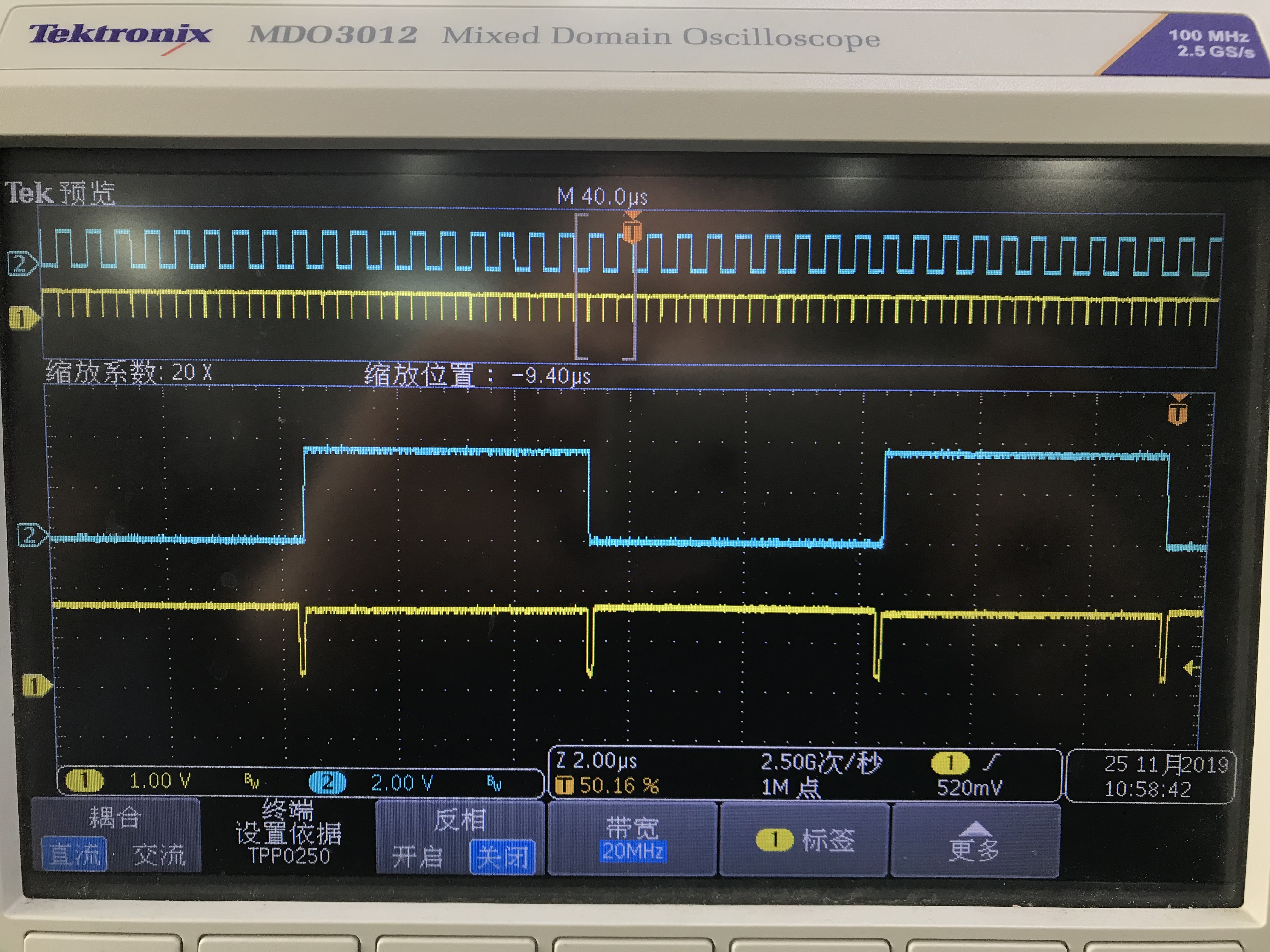This screenshot has height=952, width=1270.
Task: Select 直流 DC coupling option
Action: tap(75, 855)
